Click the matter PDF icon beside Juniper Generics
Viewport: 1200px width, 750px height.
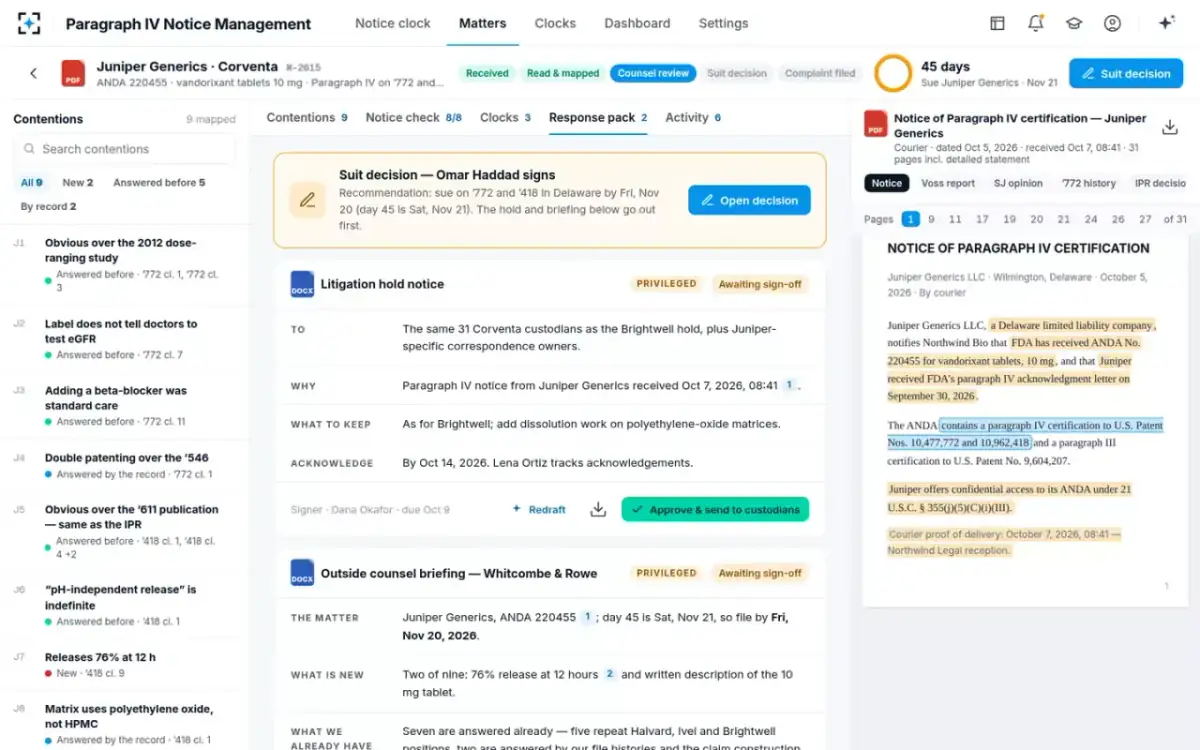click(73, 73)
